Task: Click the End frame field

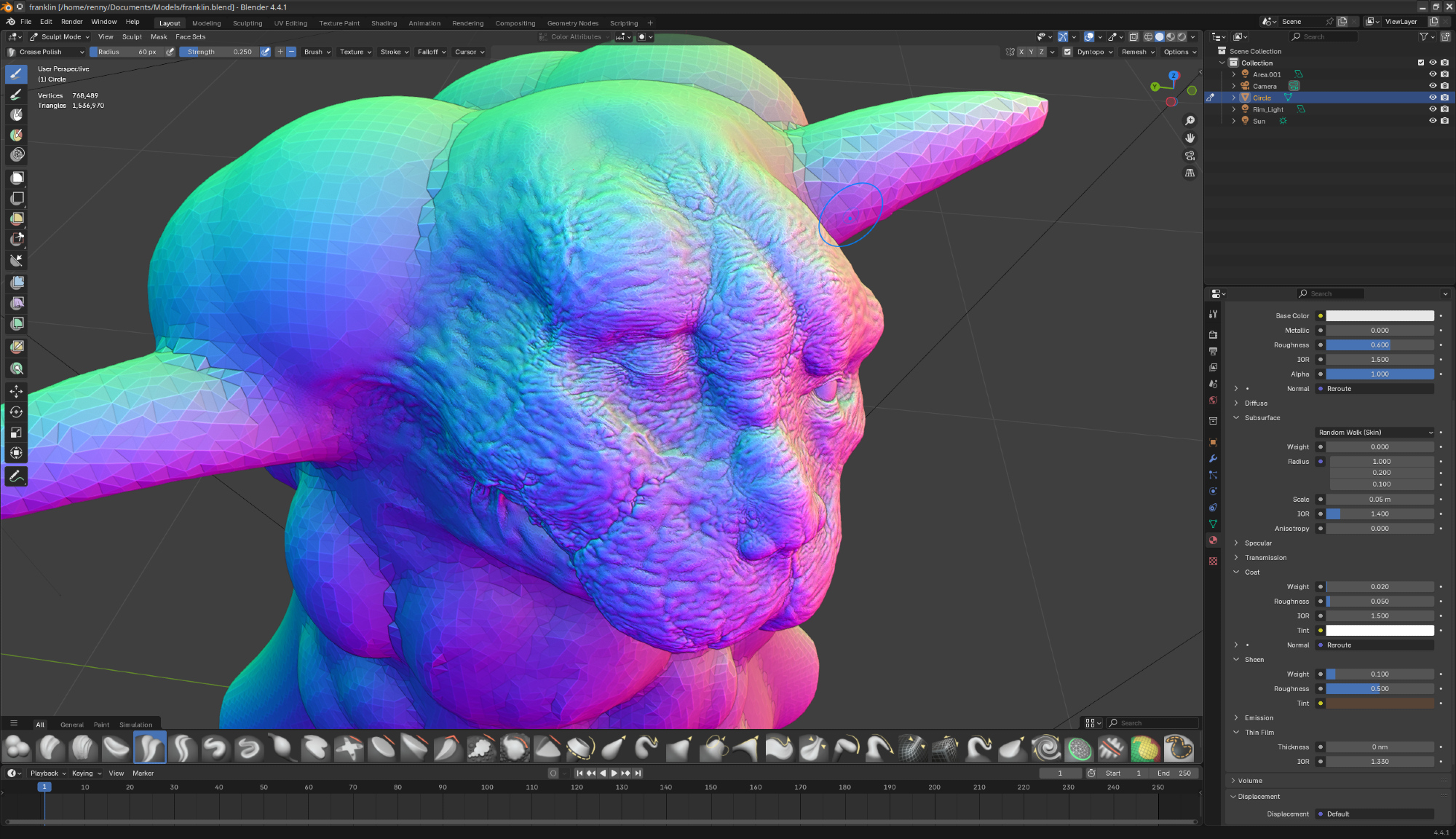Action: (1174, 773)
